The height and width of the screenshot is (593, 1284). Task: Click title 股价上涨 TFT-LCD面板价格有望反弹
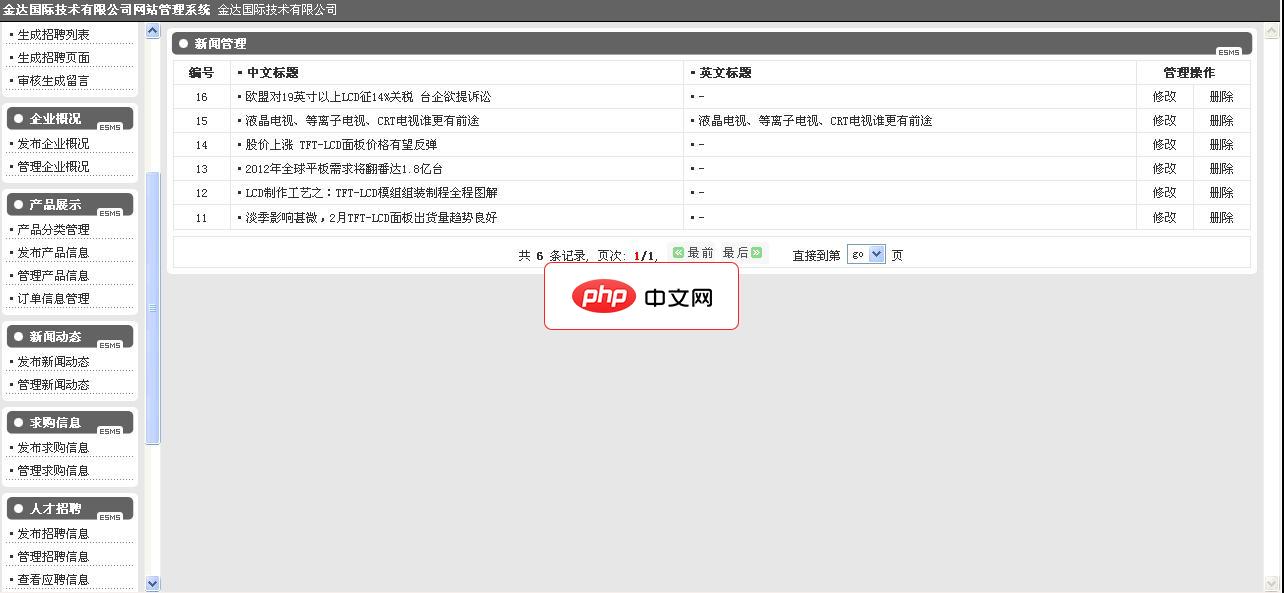coord(341,145)
